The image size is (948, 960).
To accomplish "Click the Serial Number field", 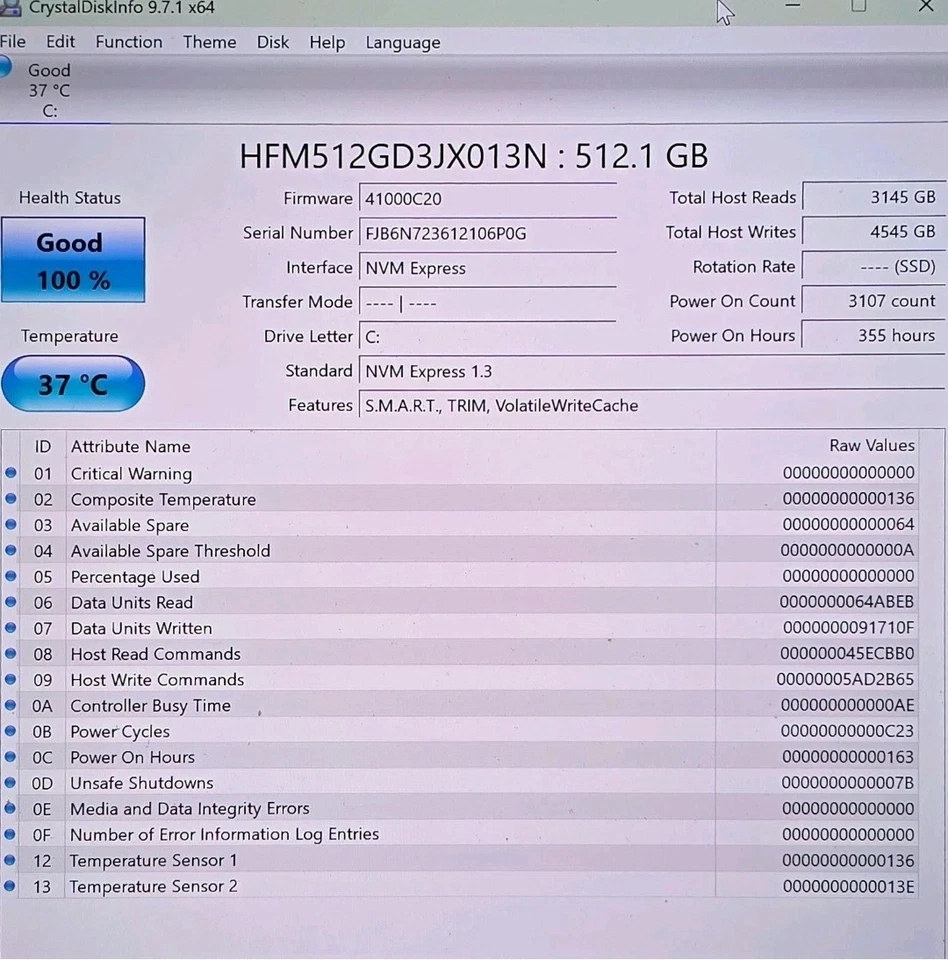I will tap(487, 233).
